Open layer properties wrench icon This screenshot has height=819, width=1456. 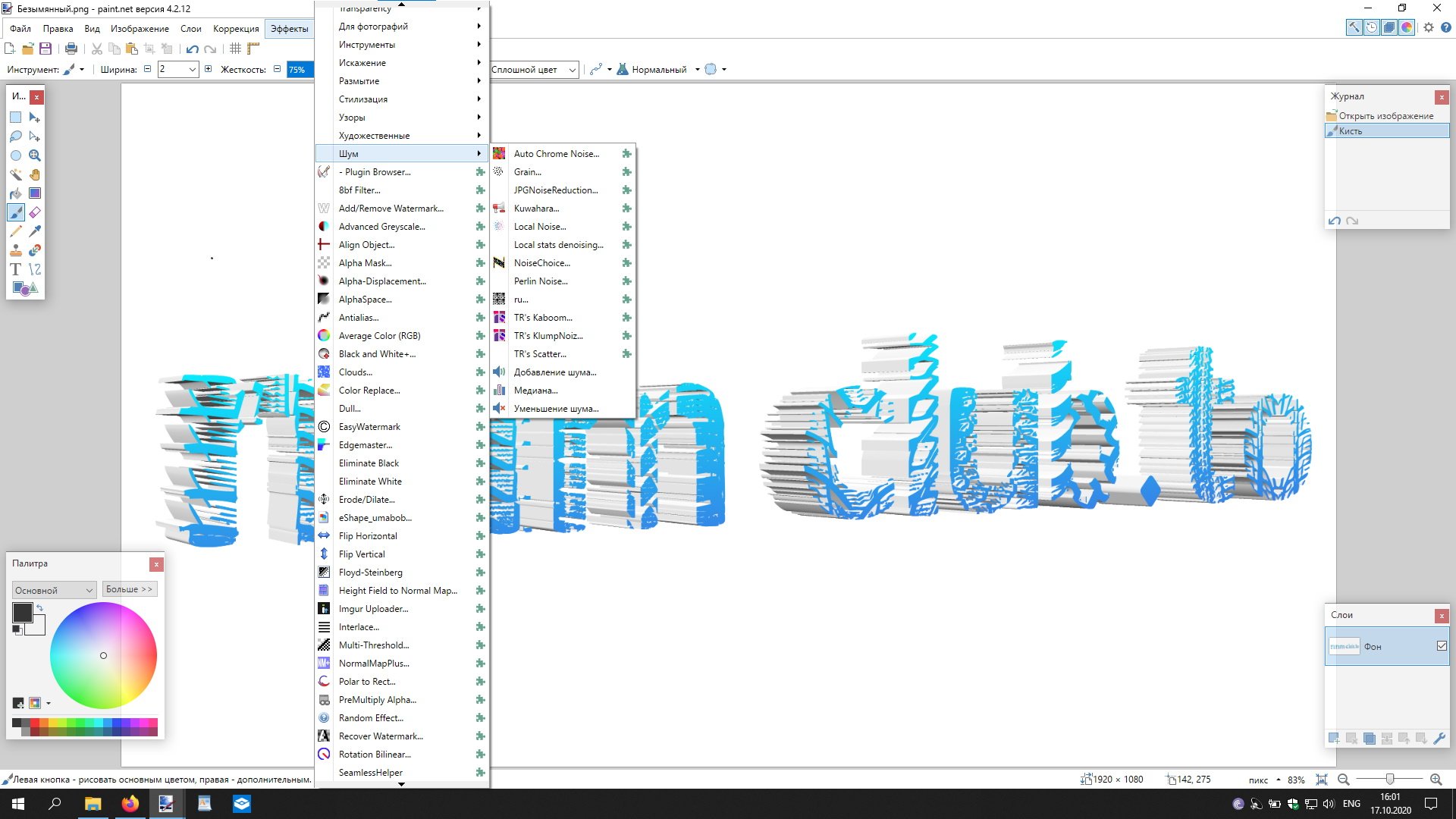(x=1439, y=738)
